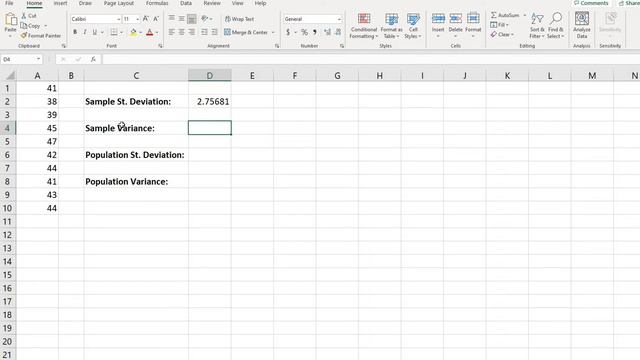Viewport: 640px width, 360px height.
Task: Switch to the Review tab
Action: coord(212,3)
